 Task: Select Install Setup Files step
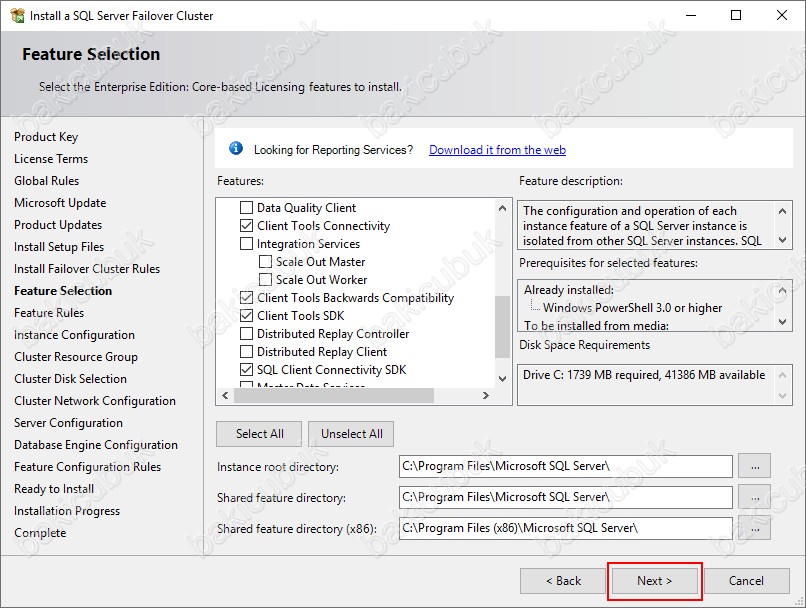(59, 247)
